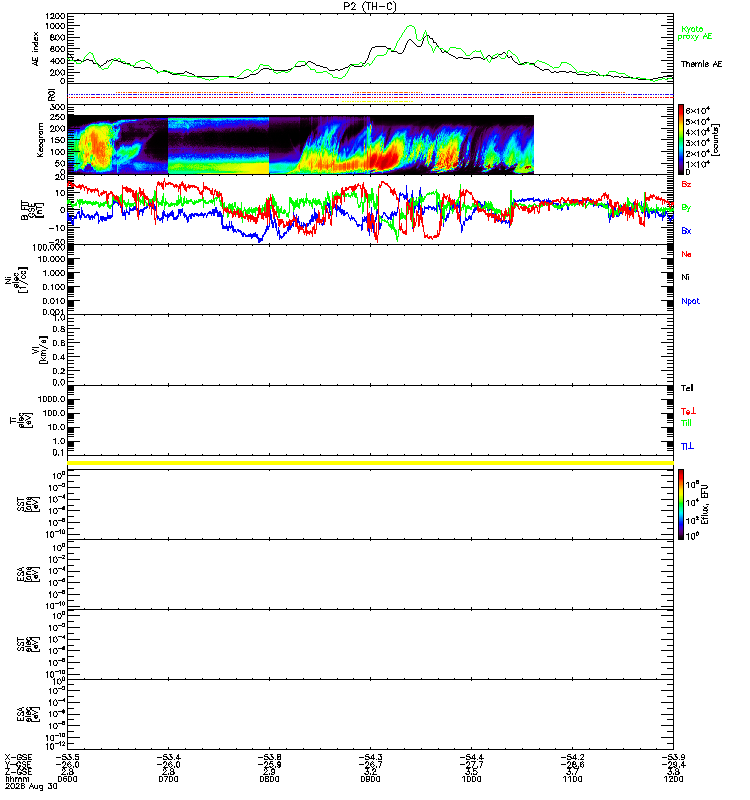The image size is (750, 800).
Task: Click the Keogram axis label
Action: coord(40,139)
